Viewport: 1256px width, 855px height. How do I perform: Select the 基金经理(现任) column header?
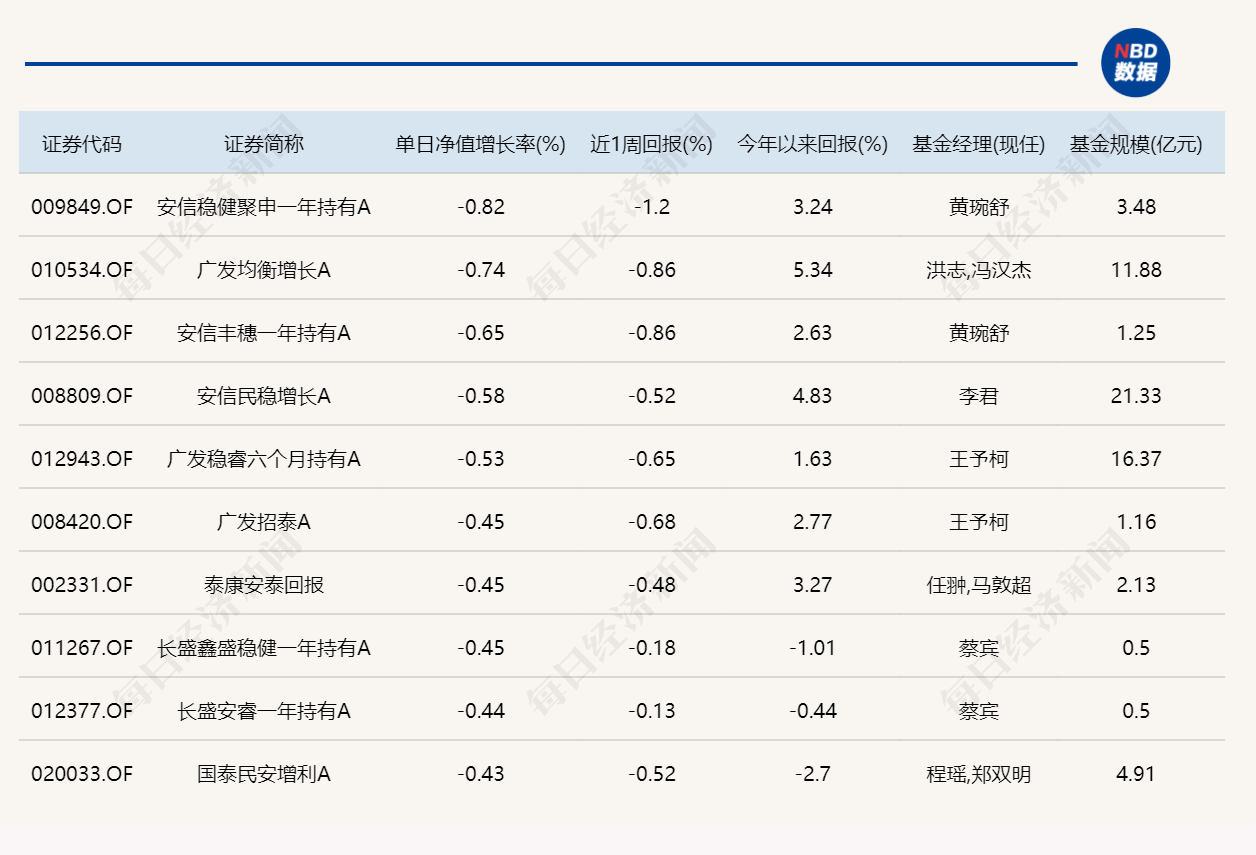(978, 144)
